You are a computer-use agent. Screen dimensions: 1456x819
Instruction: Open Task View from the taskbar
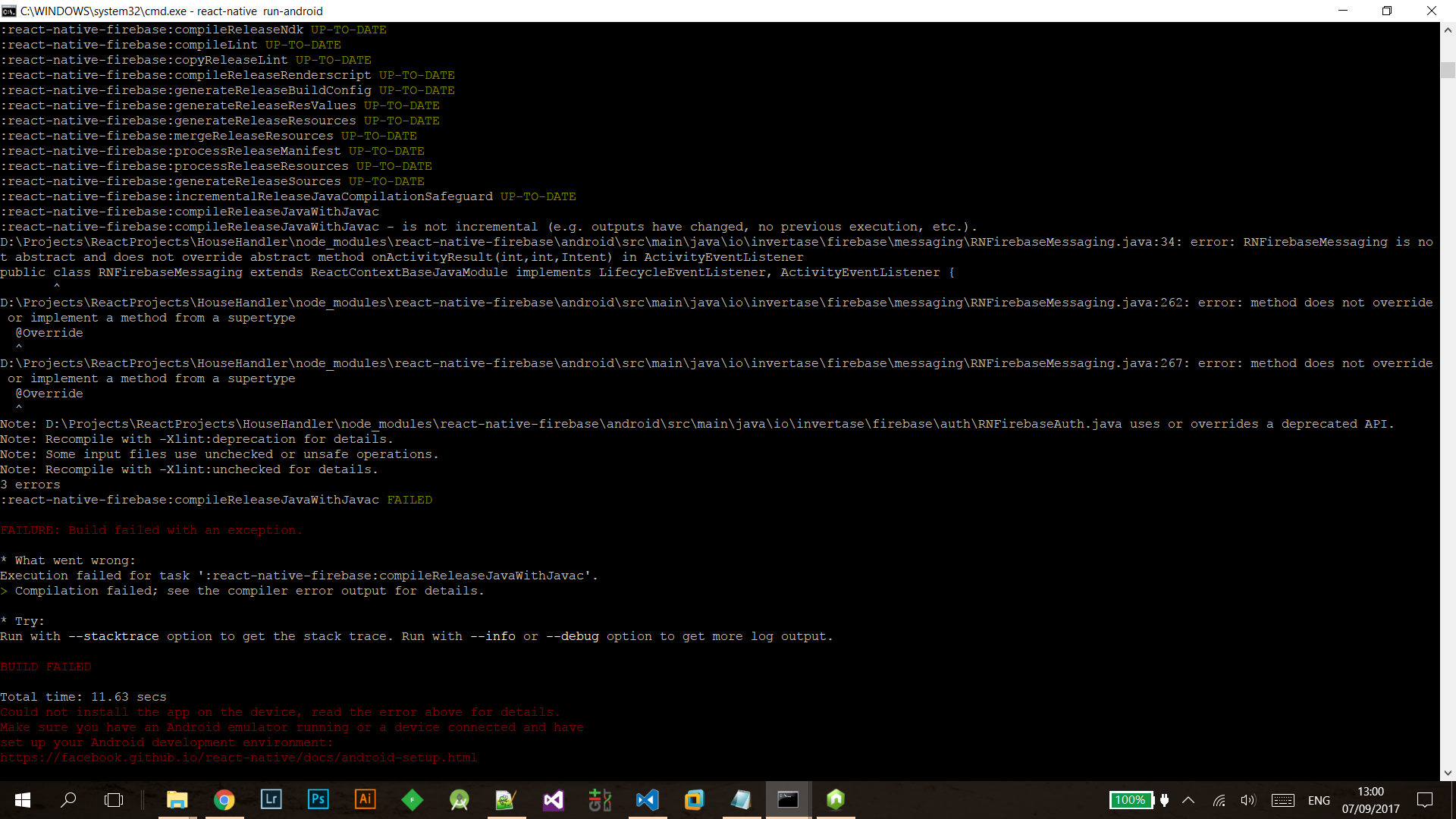[x=114, y=800]
